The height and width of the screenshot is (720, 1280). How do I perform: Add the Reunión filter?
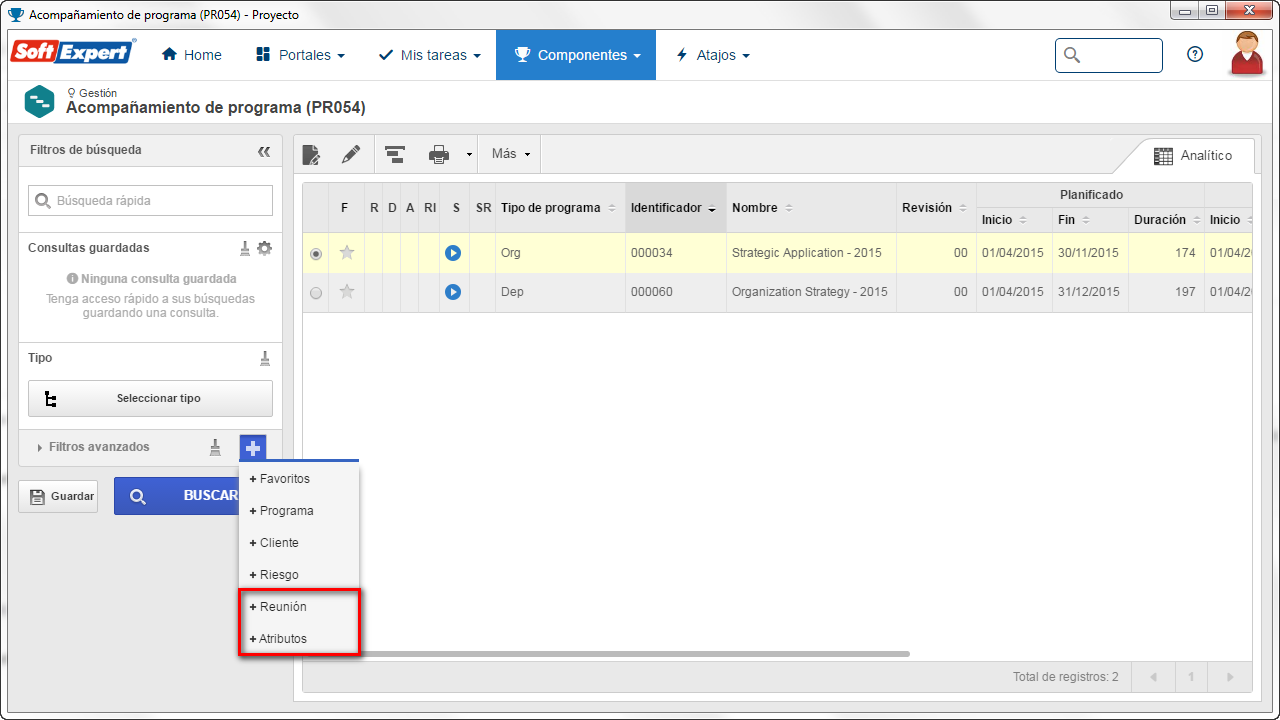299,607
